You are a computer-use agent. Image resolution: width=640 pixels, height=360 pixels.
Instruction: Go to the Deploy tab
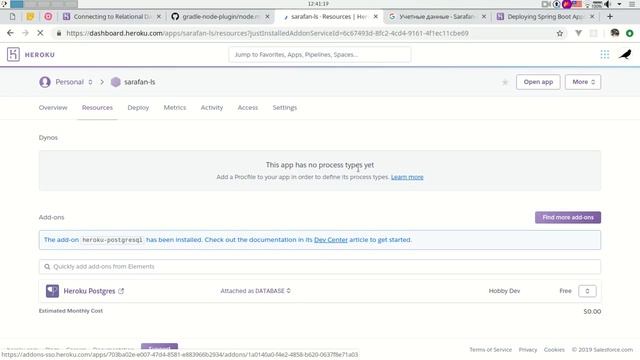tap(138, 108)
